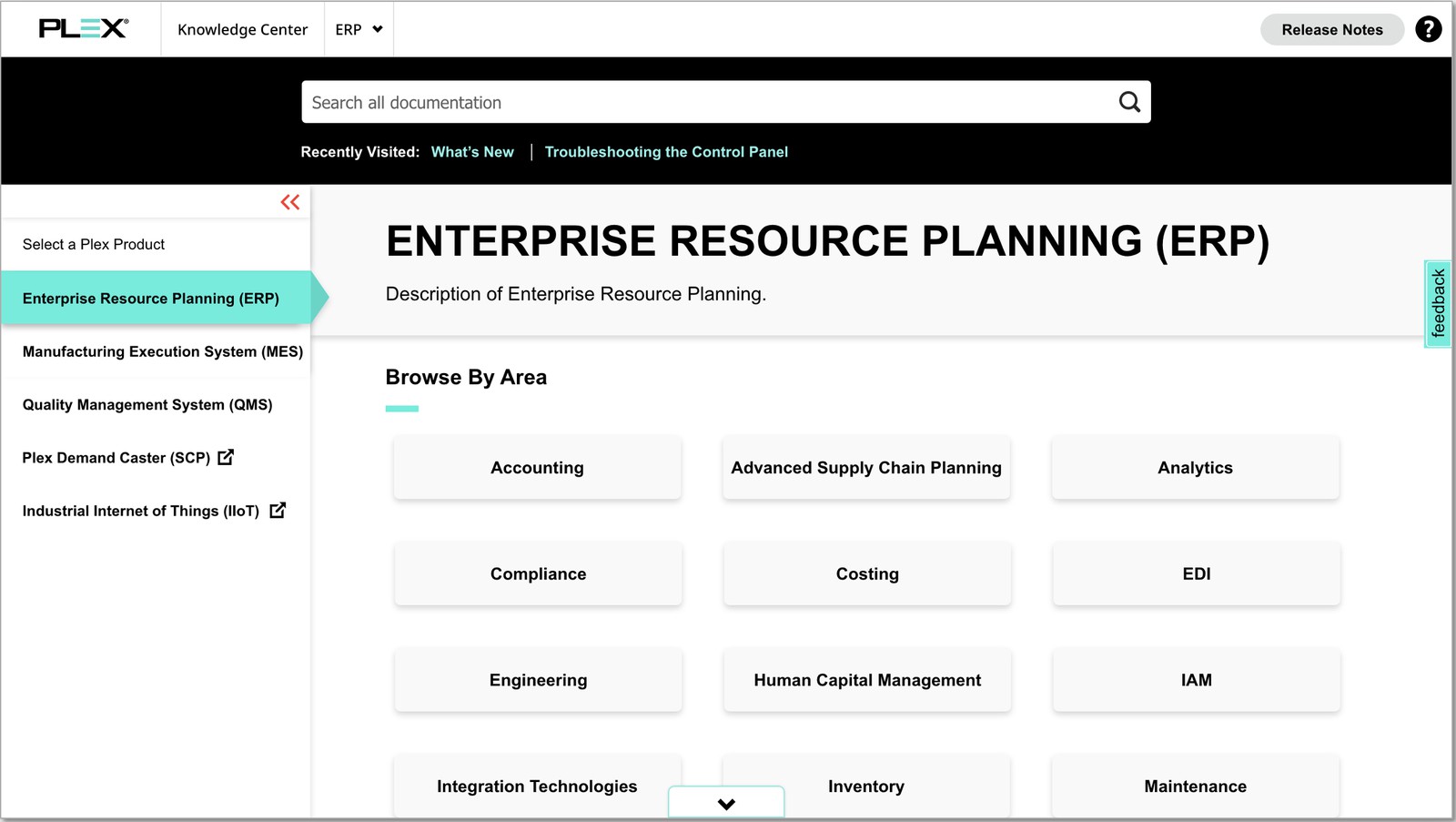Click the external link icon beside Industrial Internet of Things
This screenshot has width=1456, height=822.
pos(276,511)
